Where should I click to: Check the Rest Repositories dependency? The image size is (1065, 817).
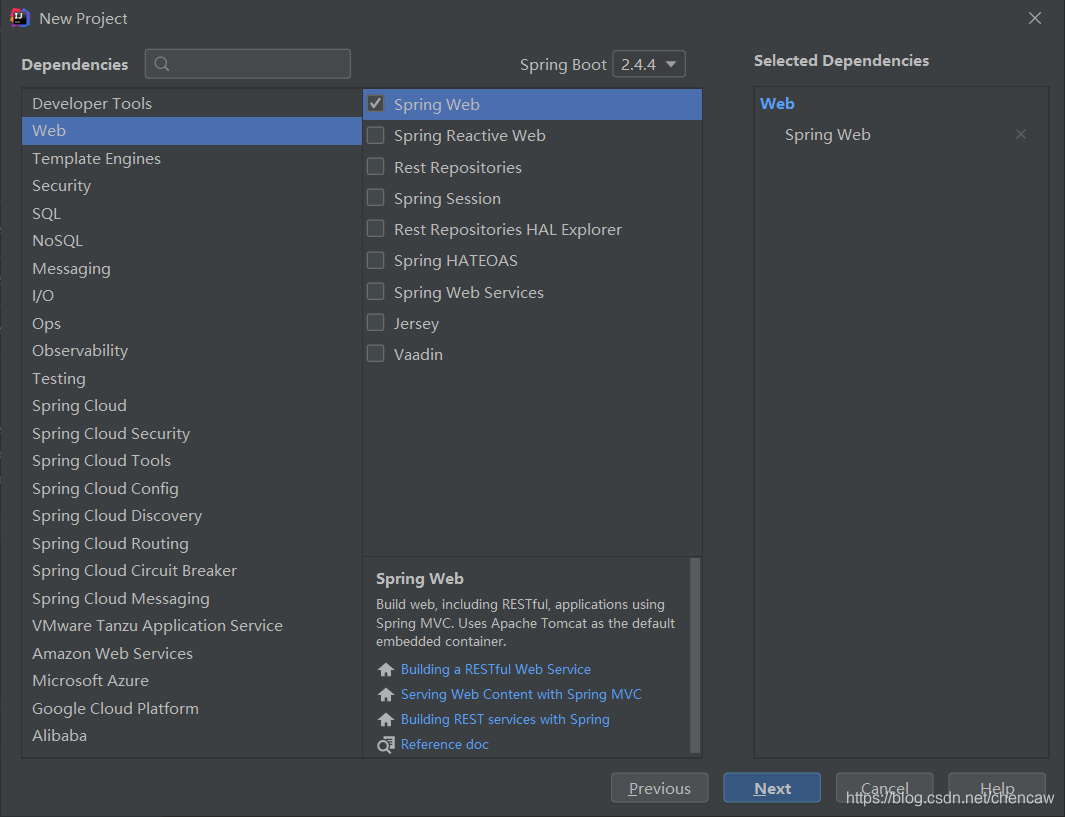pyautogui.click(x=376, y=166)
